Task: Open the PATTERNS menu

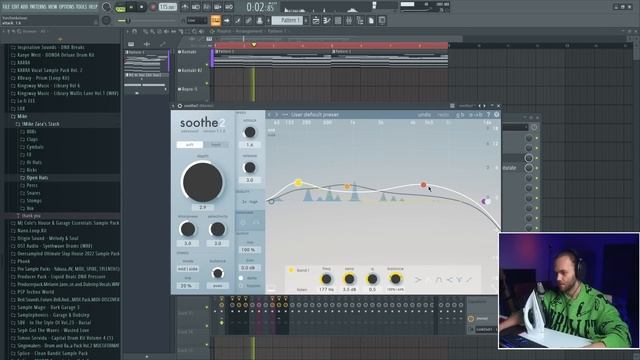Action: pos(38,7)
